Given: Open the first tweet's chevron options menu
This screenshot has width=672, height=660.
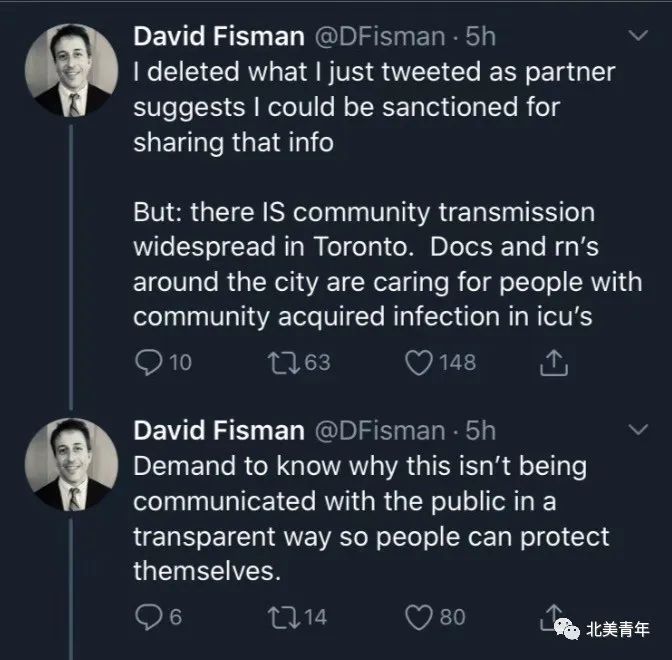Looking at the screenshot, I should (x=638, y=35).
